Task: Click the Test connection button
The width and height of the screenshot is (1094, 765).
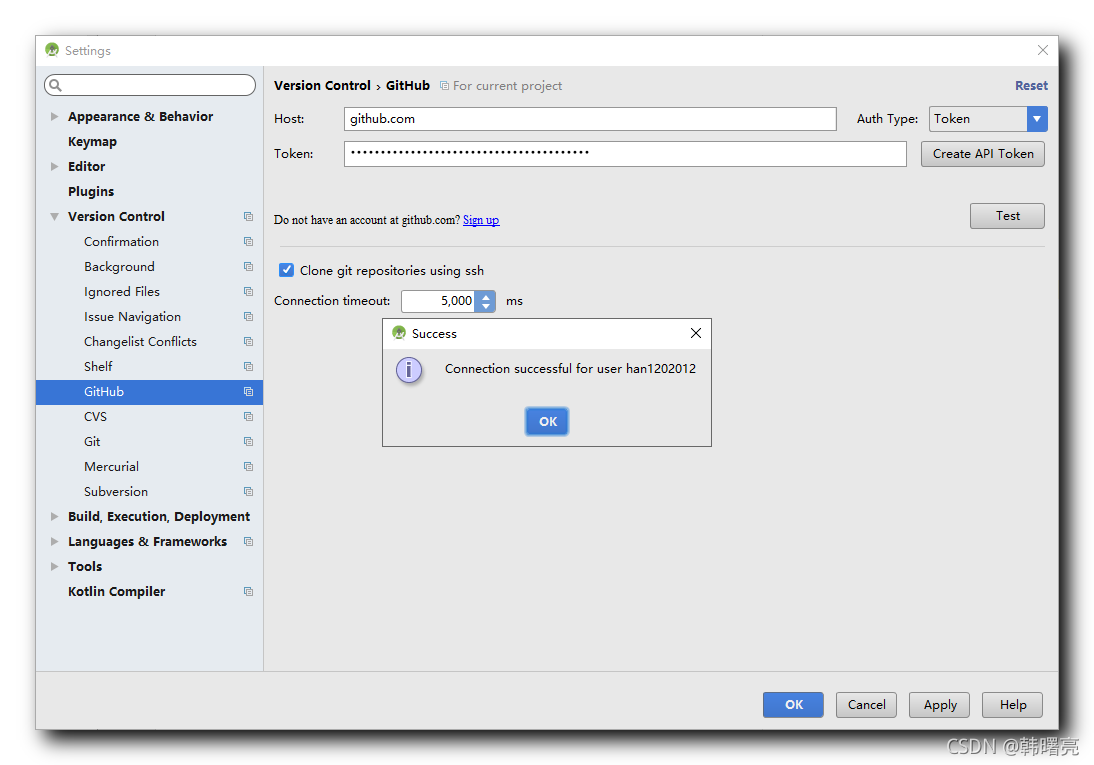Action: click(x=1007, y=216)
